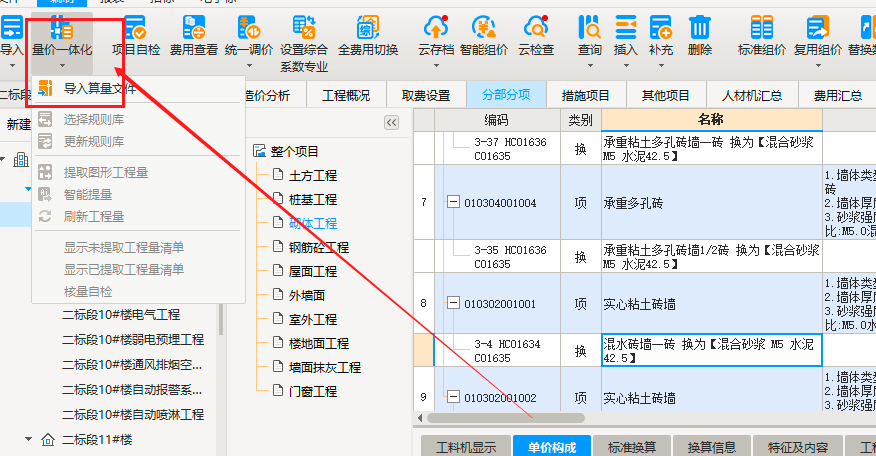This screenshot has height=456, width=876.
Task: Open dropdown arrow under 云存档
Action: click(436, 66)
